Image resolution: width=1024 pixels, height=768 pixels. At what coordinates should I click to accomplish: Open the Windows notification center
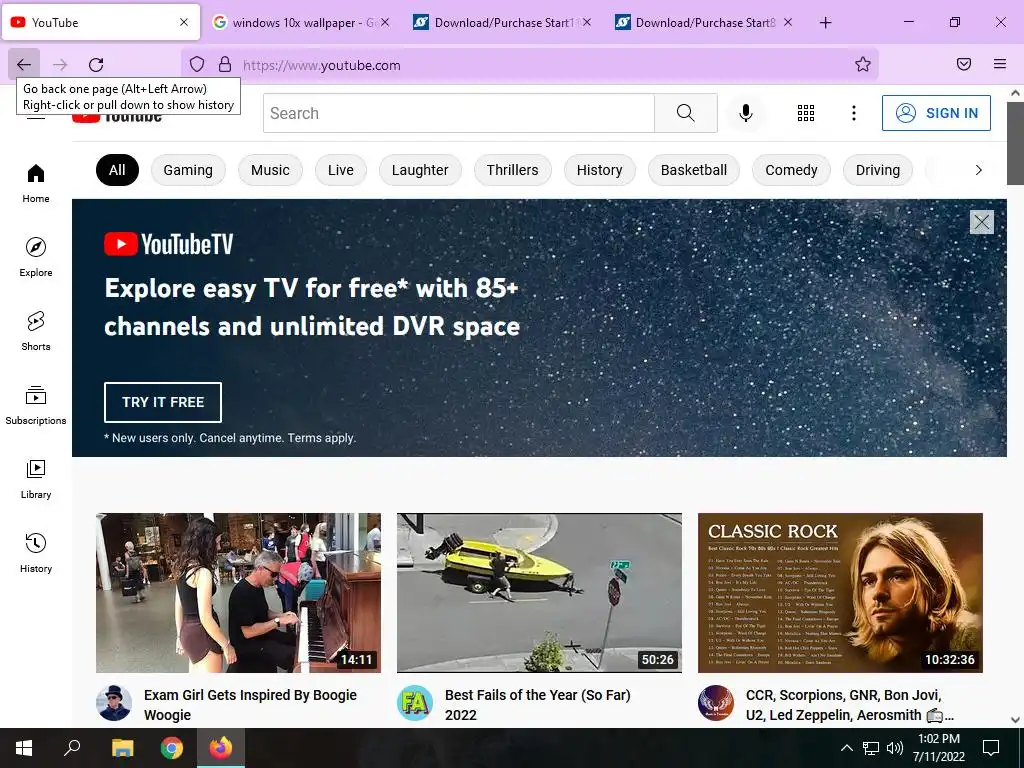(991, 748)
